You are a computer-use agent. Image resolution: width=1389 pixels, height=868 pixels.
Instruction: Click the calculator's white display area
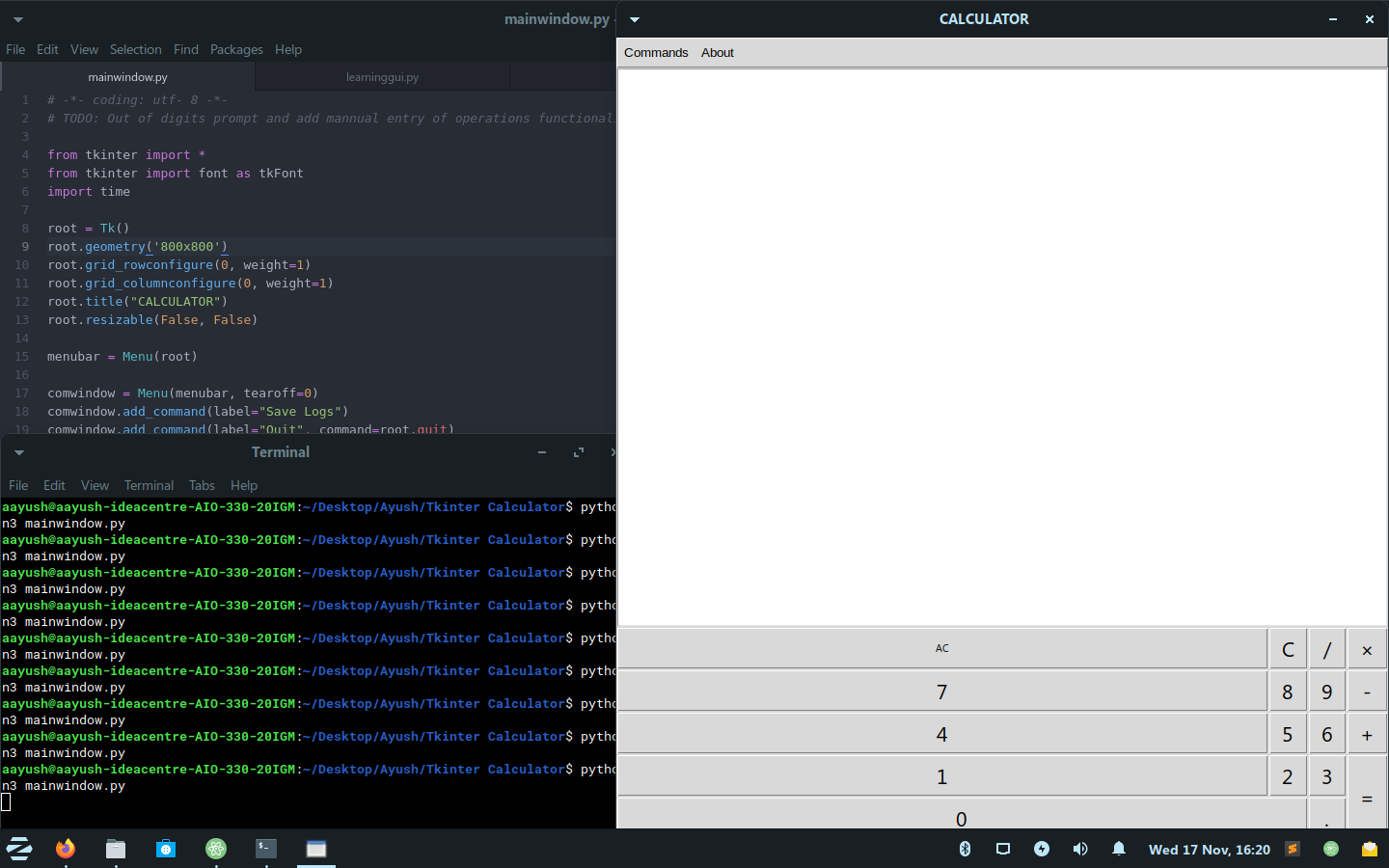1002,347
